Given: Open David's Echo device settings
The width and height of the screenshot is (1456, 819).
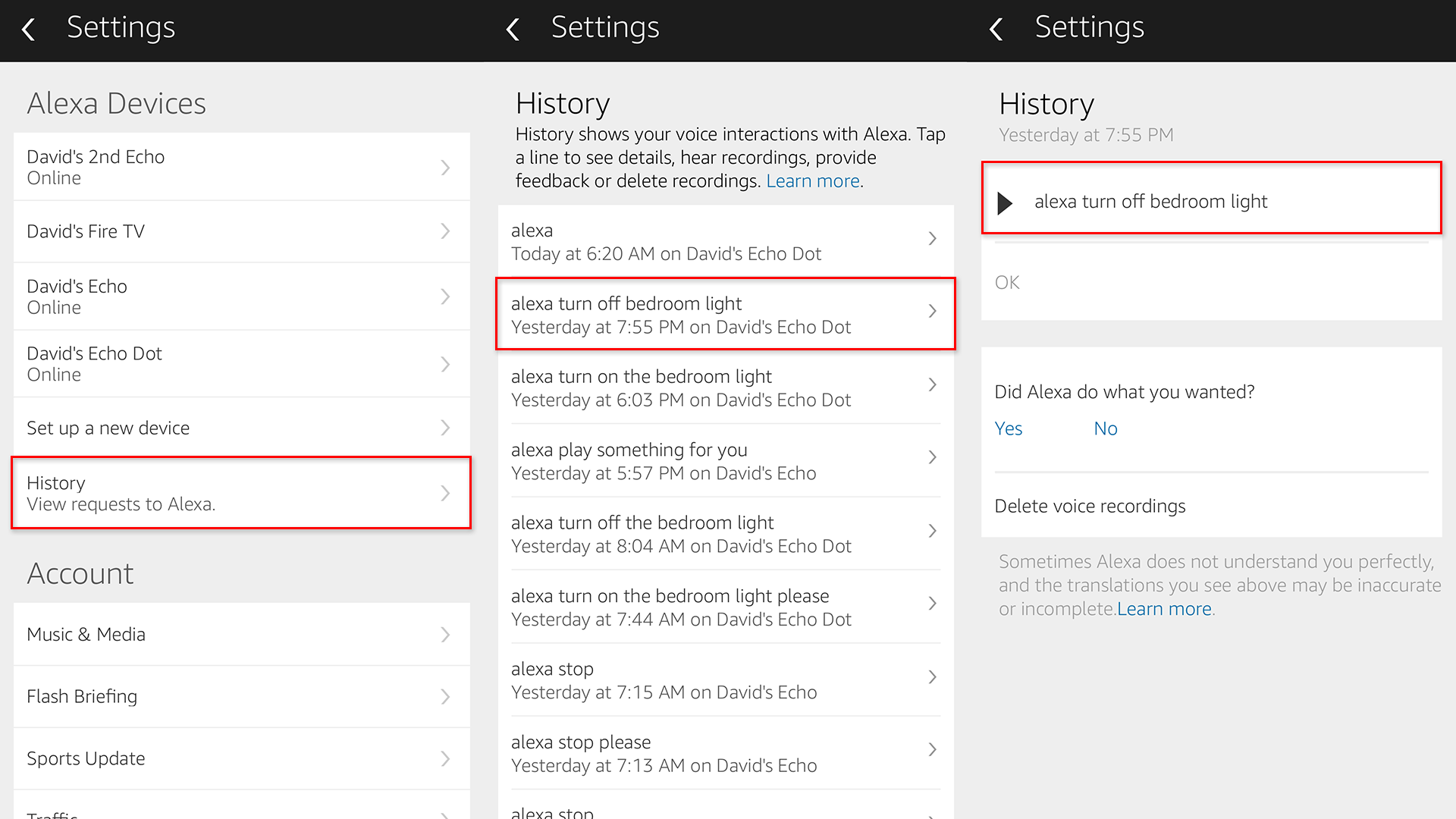Looking at the screenshot, I should [x=242, y=297].
